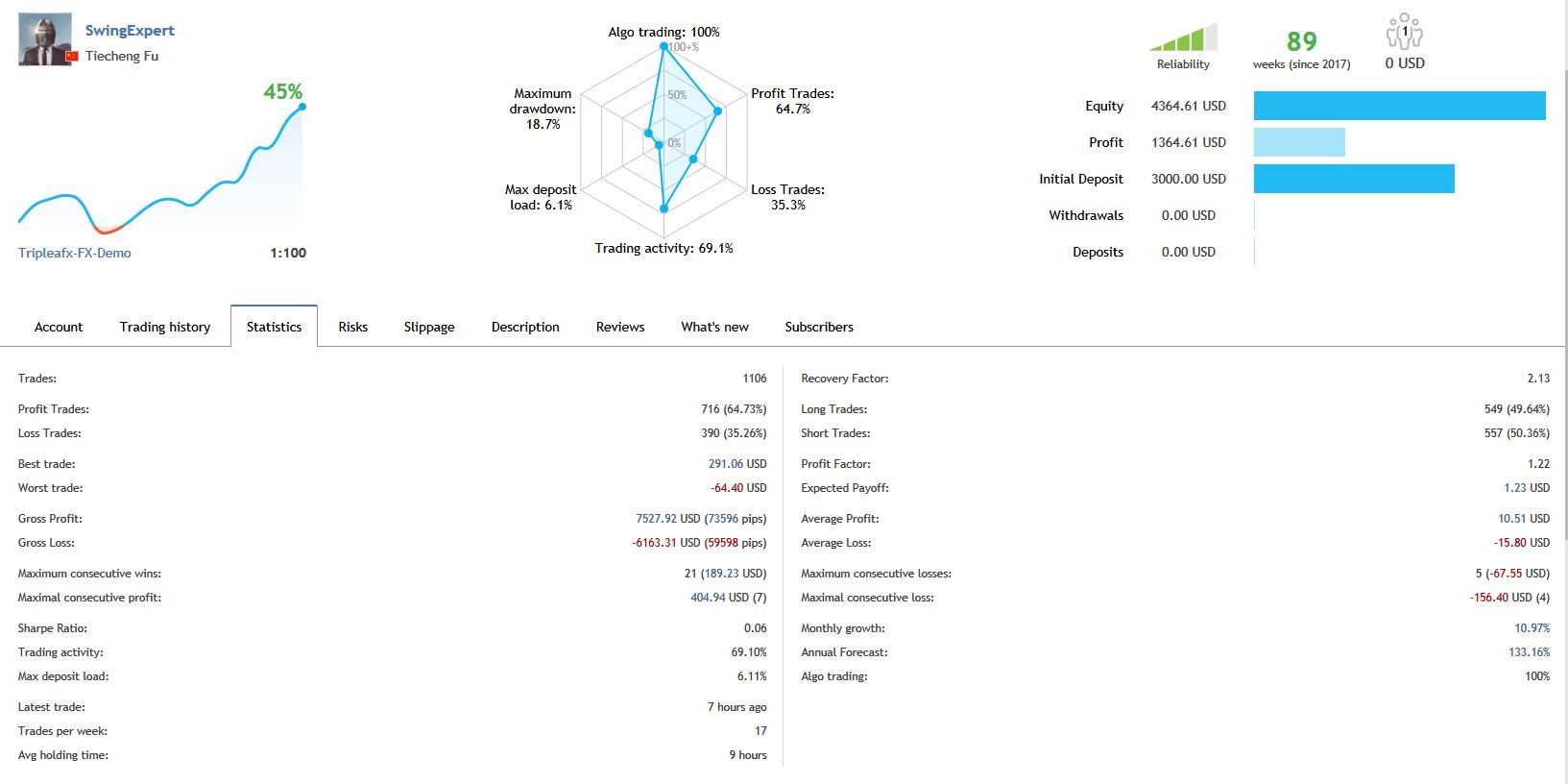Click the Profit Trades radar chart point
The image size is (1568, 784).
[717, 111]
